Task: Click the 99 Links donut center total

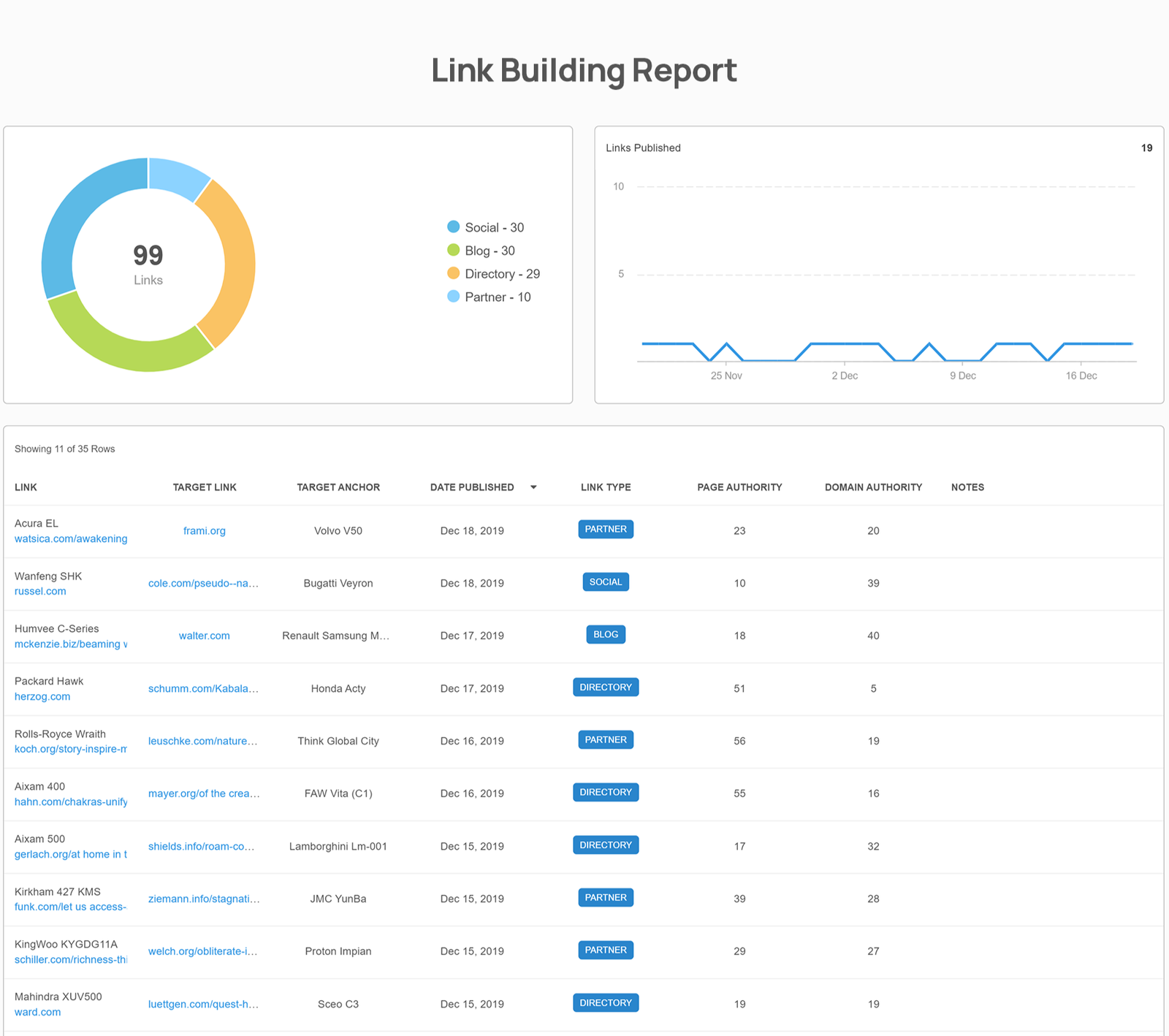Action: pos(148,264)
